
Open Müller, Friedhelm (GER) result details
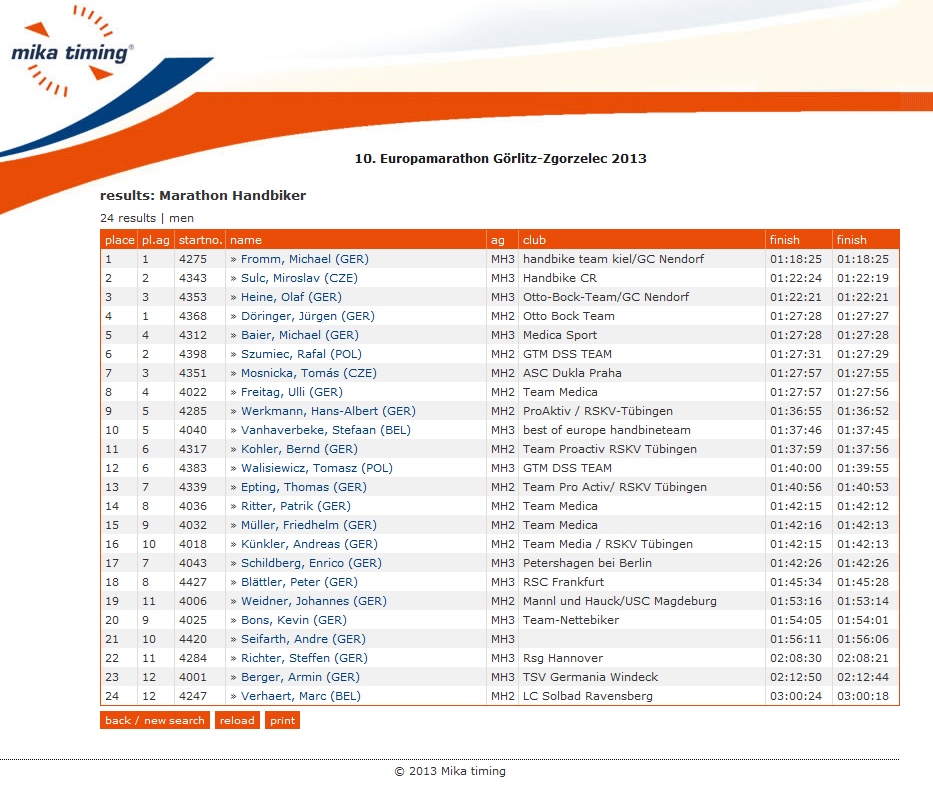tap(309, 525)
